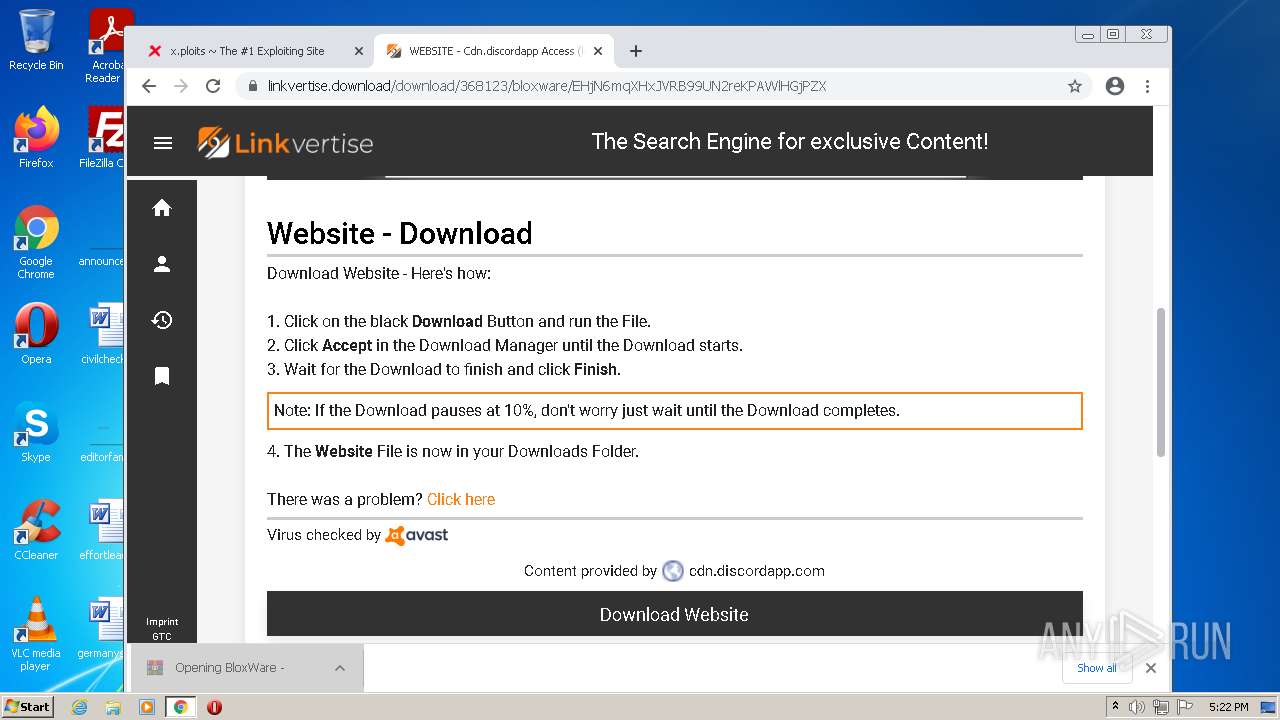The height and width of the screenshot is (720, 1280).
Task: Click the Linkvertise logo
Action: [285, 143]
